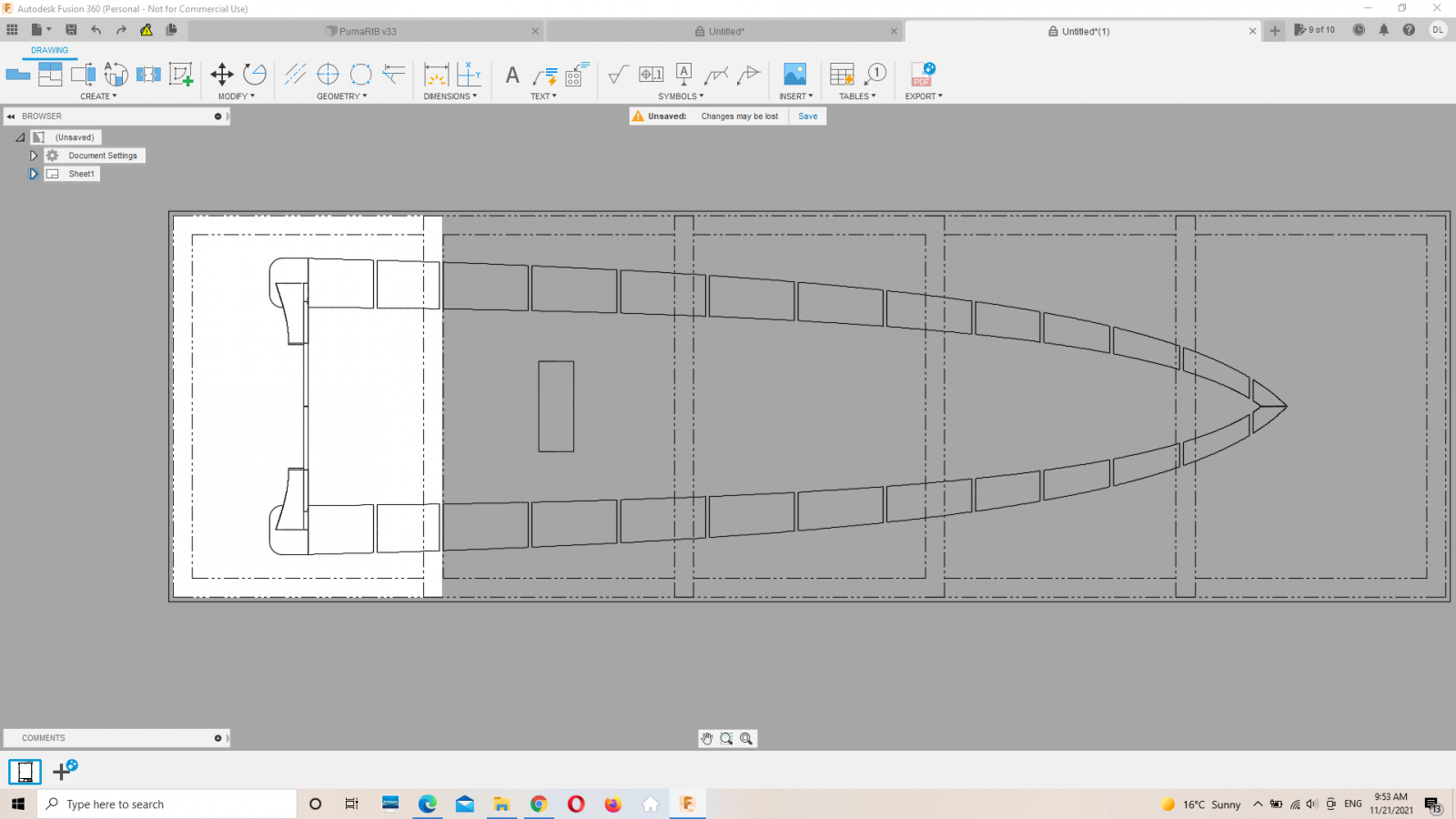Open the DL user profile
Screen dimensions: 1456x819
tap(1438, 30)
